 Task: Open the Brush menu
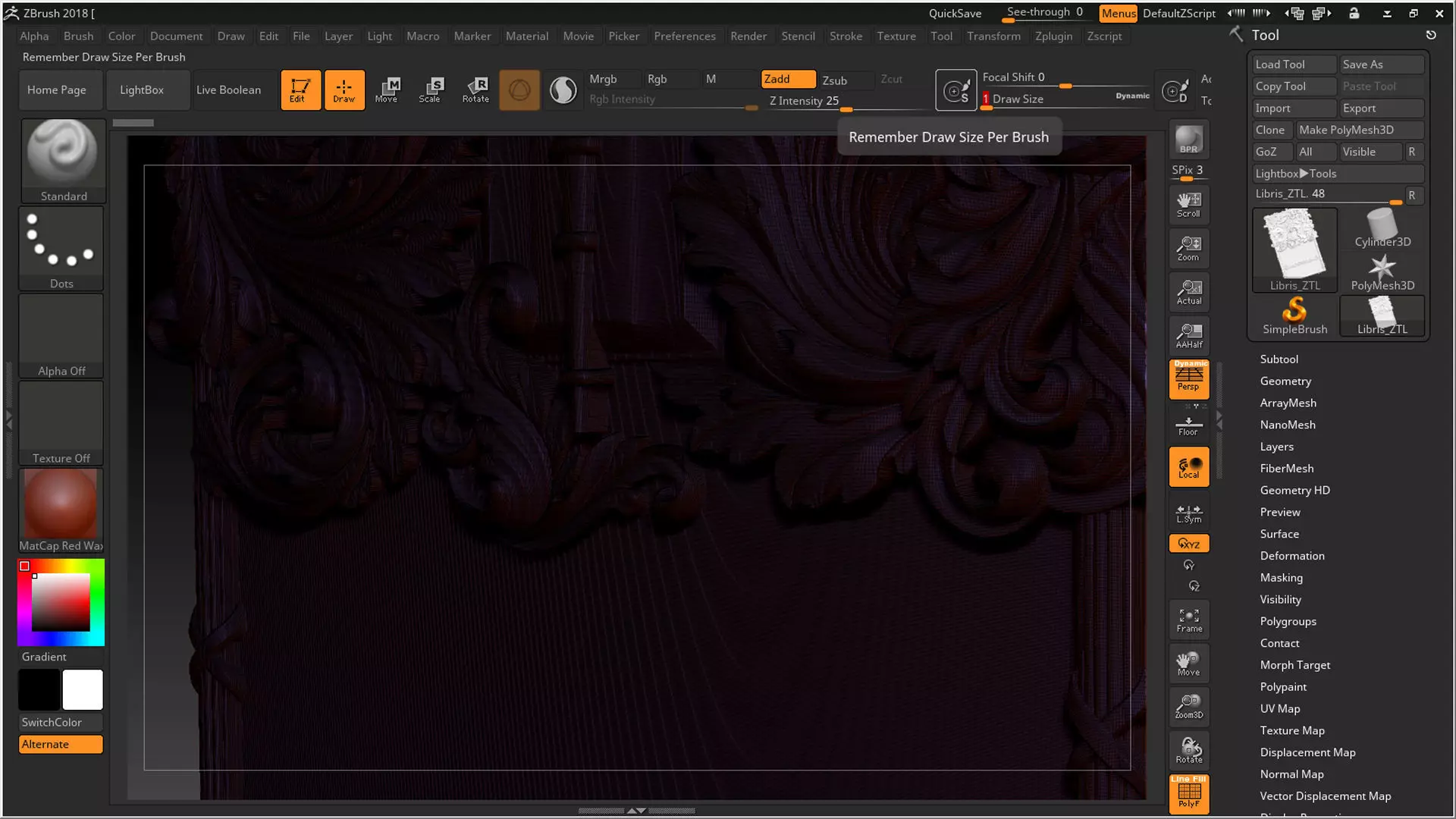(x=78, y=36)
